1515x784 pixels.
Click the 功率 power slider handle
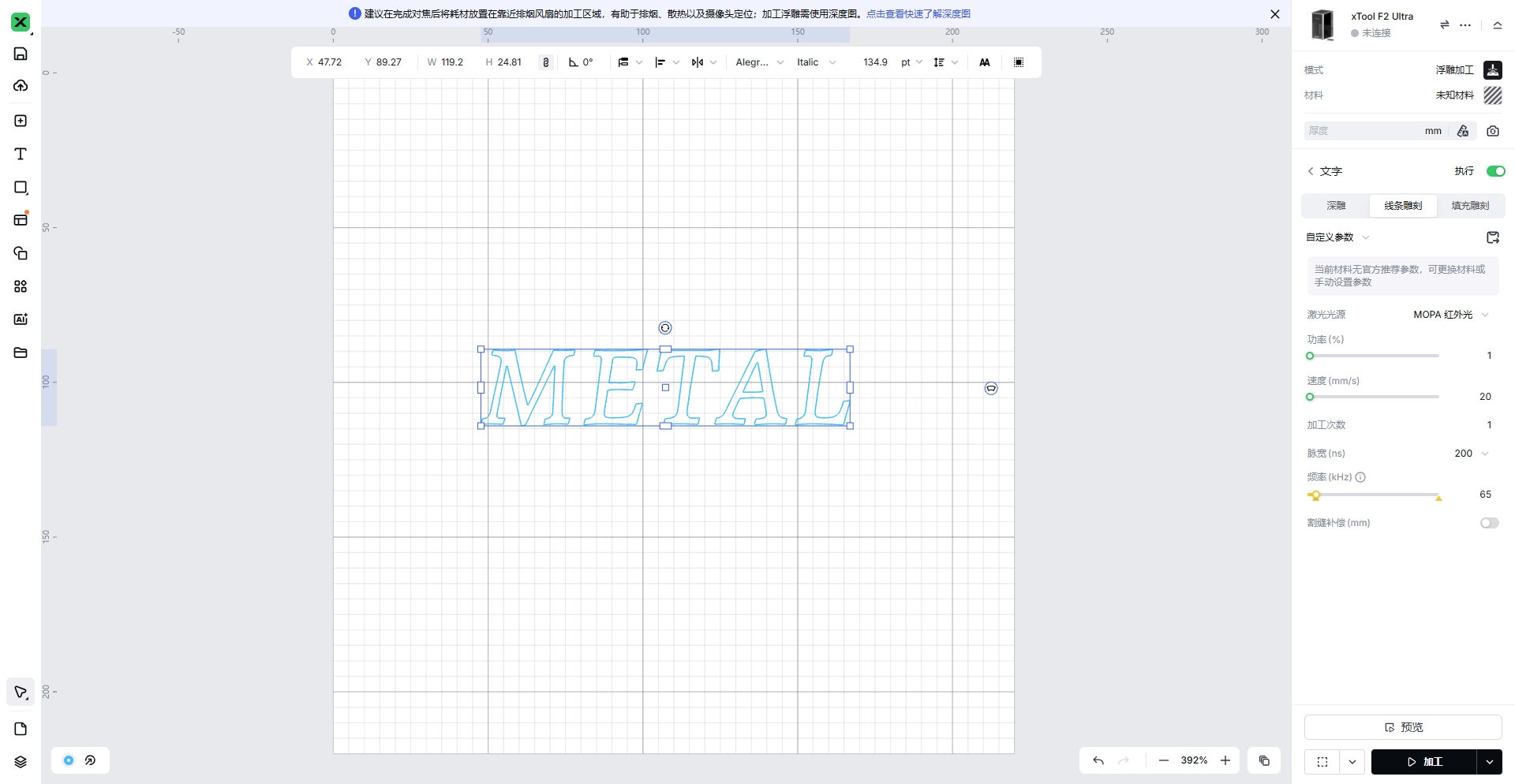(1310, 356)
